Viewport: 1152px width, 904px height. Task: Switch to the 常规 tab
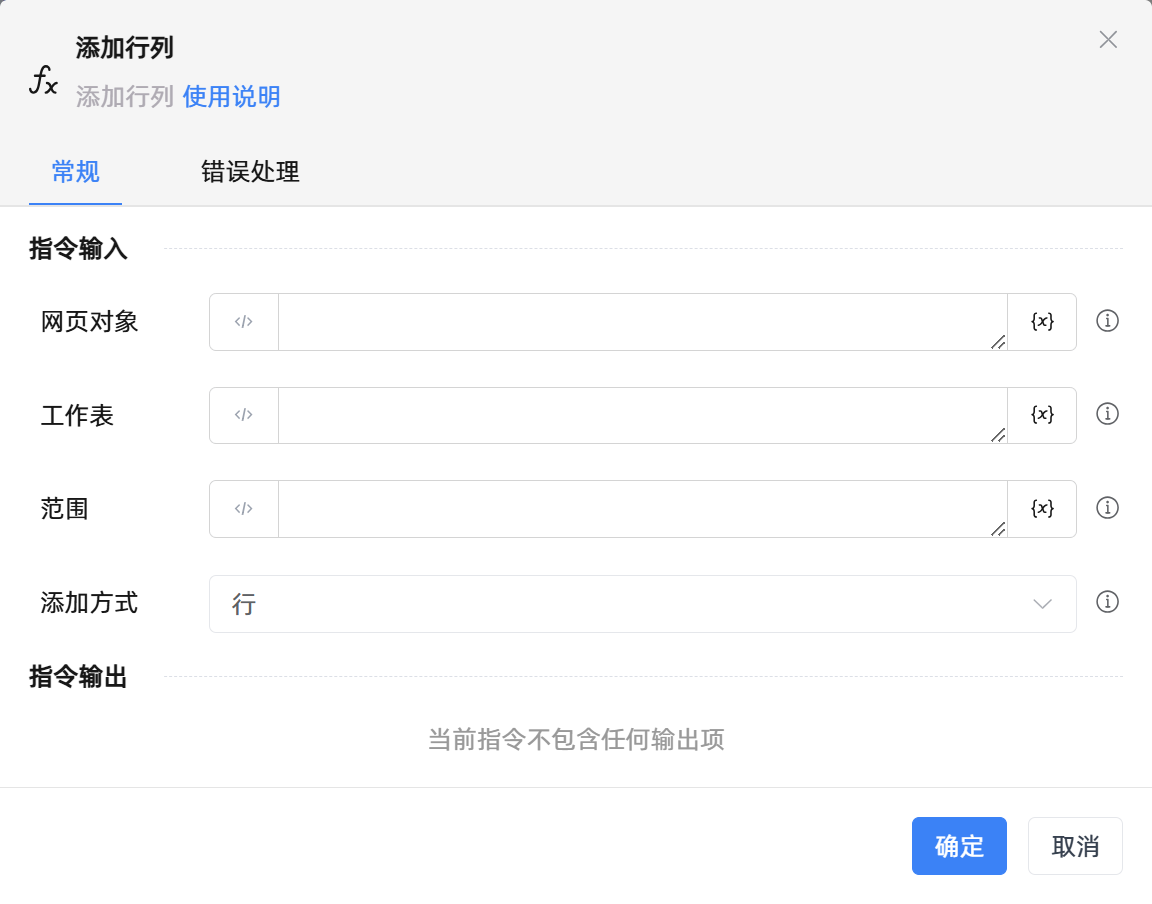coord(75,172)
